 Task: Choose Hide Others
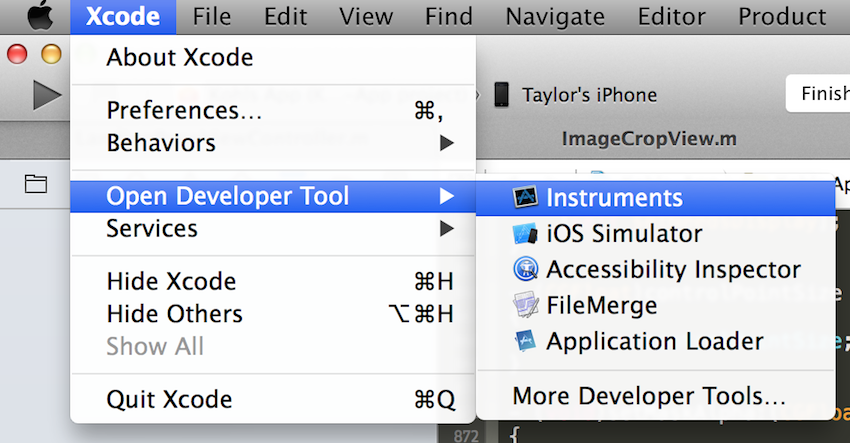[x=273, y=314]
